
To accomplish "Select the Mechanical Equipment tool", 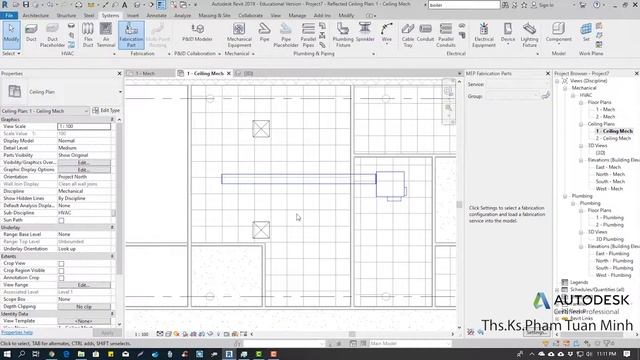I will (239, 35).
